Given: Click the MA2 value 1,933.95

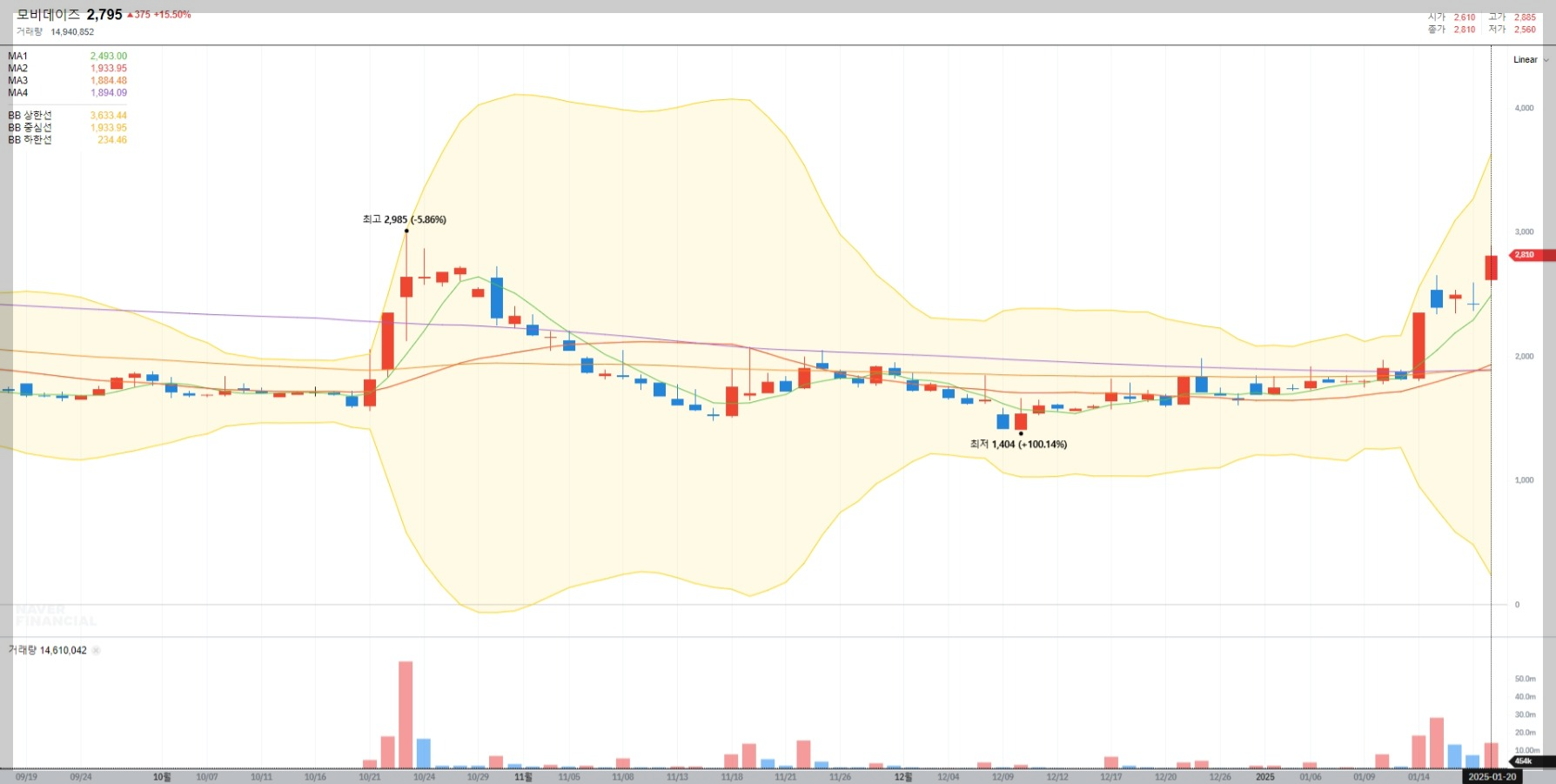Looking at the screenshot, I should click(x=109, y=68).
